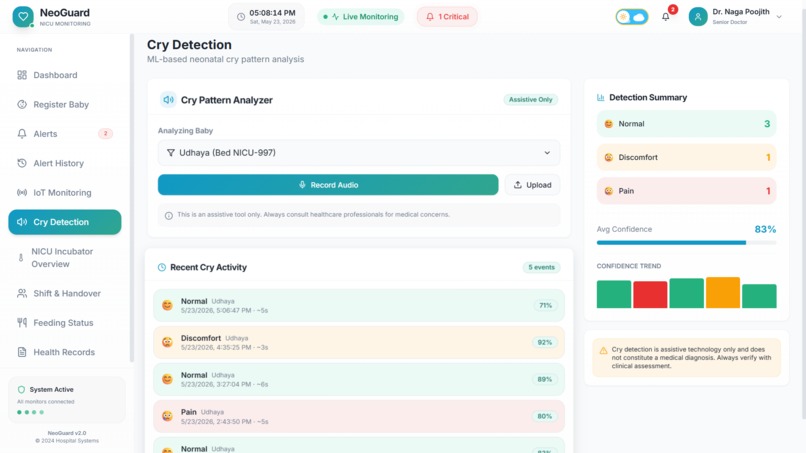Click the Live Monitoring status pill
Viewport: 806px width, 453px height.
coord(361,17)
